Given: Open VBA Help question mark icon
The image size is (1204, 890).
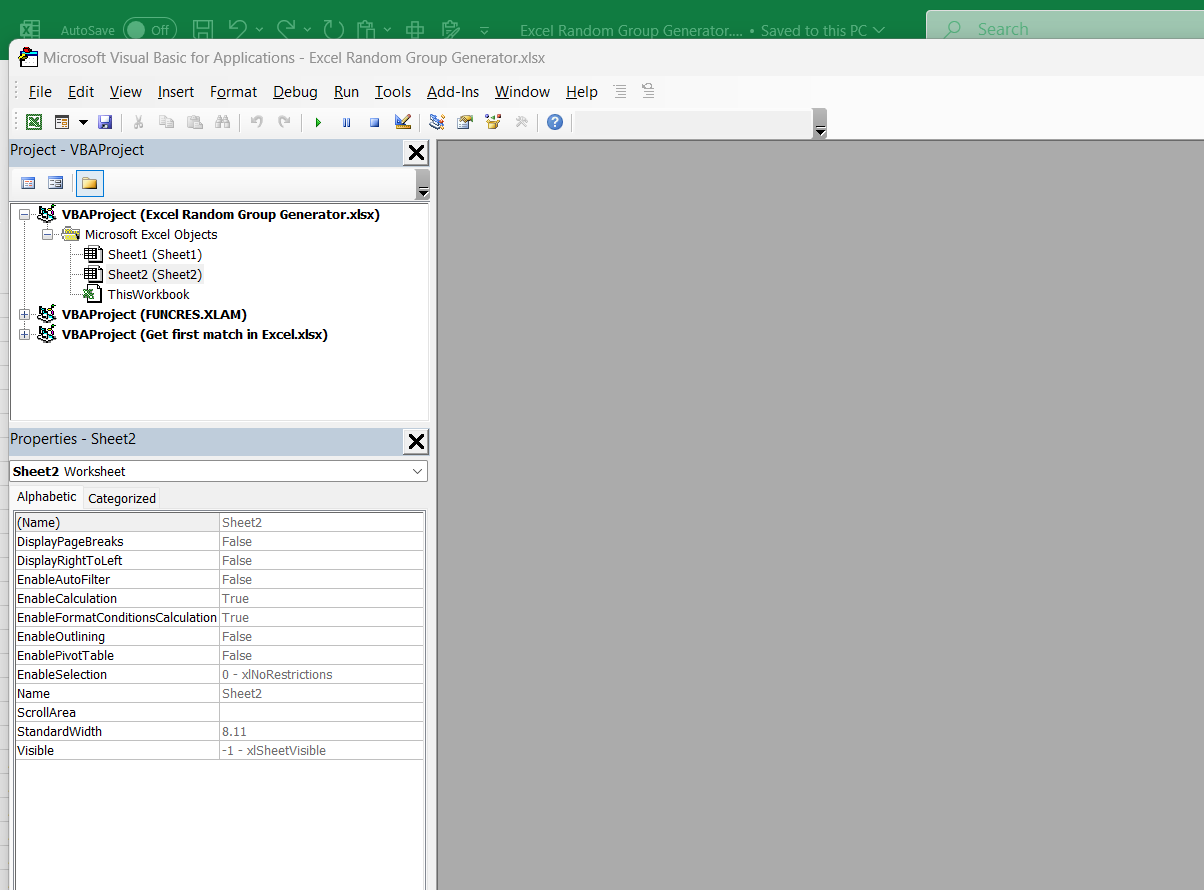Looking at the screenshot, I should point(555,122).
